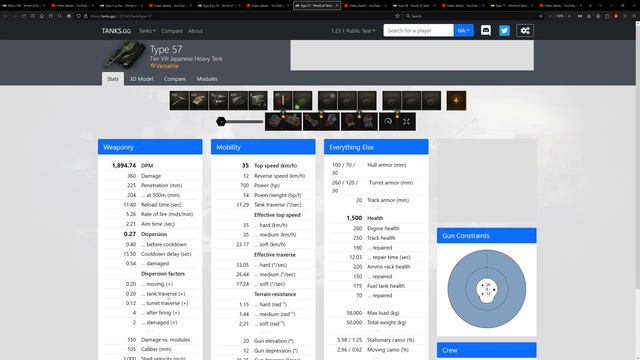Open the first empty equipment slot
The image size is (640, 360).
(x=328, y=100)
